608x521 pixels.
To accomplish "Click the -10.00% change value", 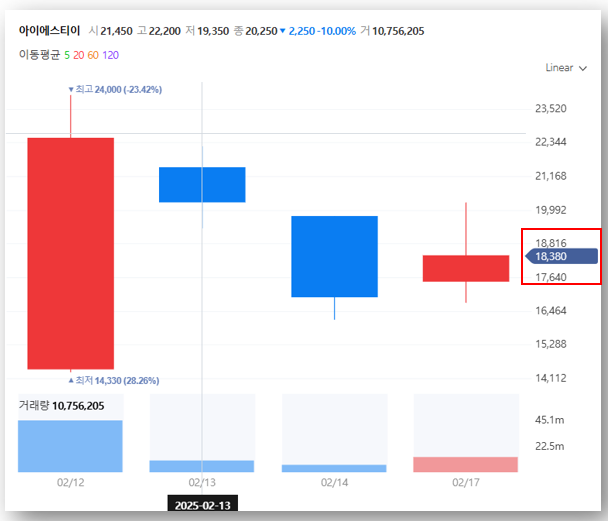I will (x=336, y=31).
